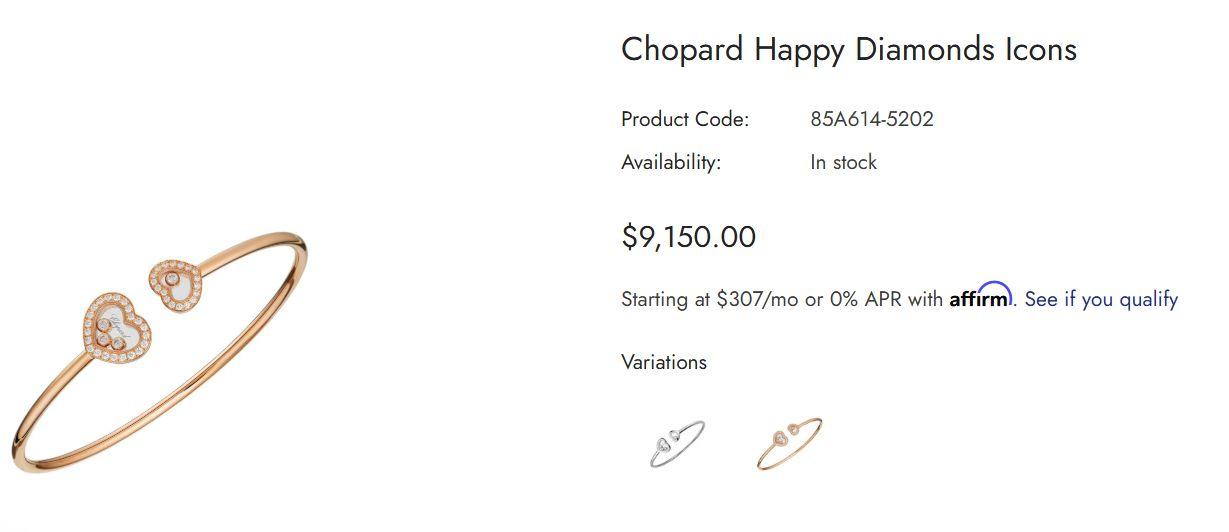Click the "$307/mo" monthly payment amount
This screenshot has height=532, width=1229.
point(757,299)
